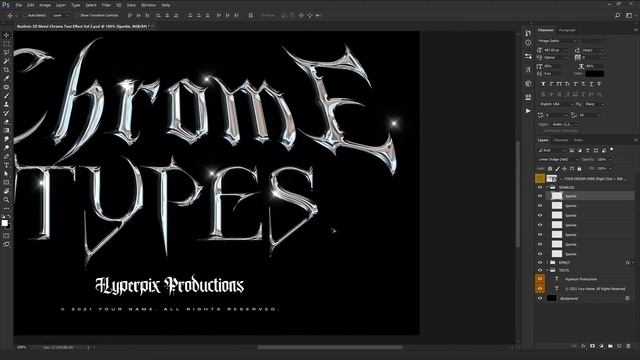
Task: Click the new group folder icon
Action: point(610,346)
